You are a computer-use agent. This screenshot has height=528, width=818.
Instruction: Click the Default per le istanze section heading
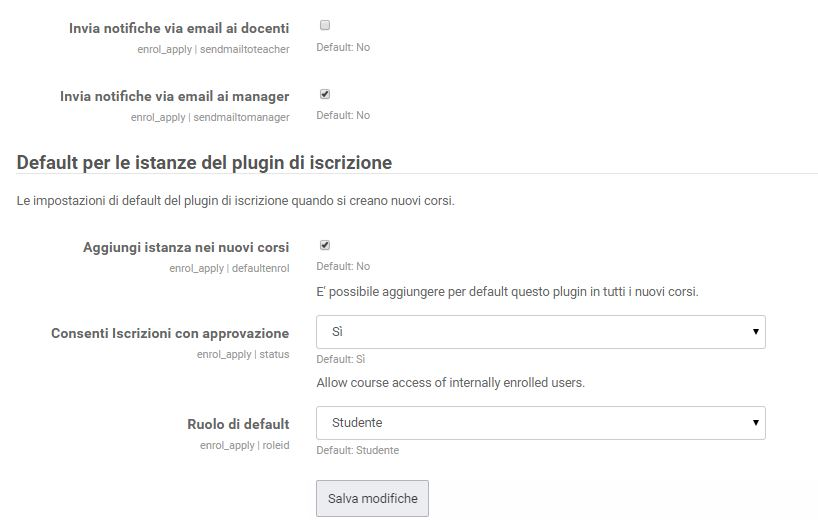point(204,162)
